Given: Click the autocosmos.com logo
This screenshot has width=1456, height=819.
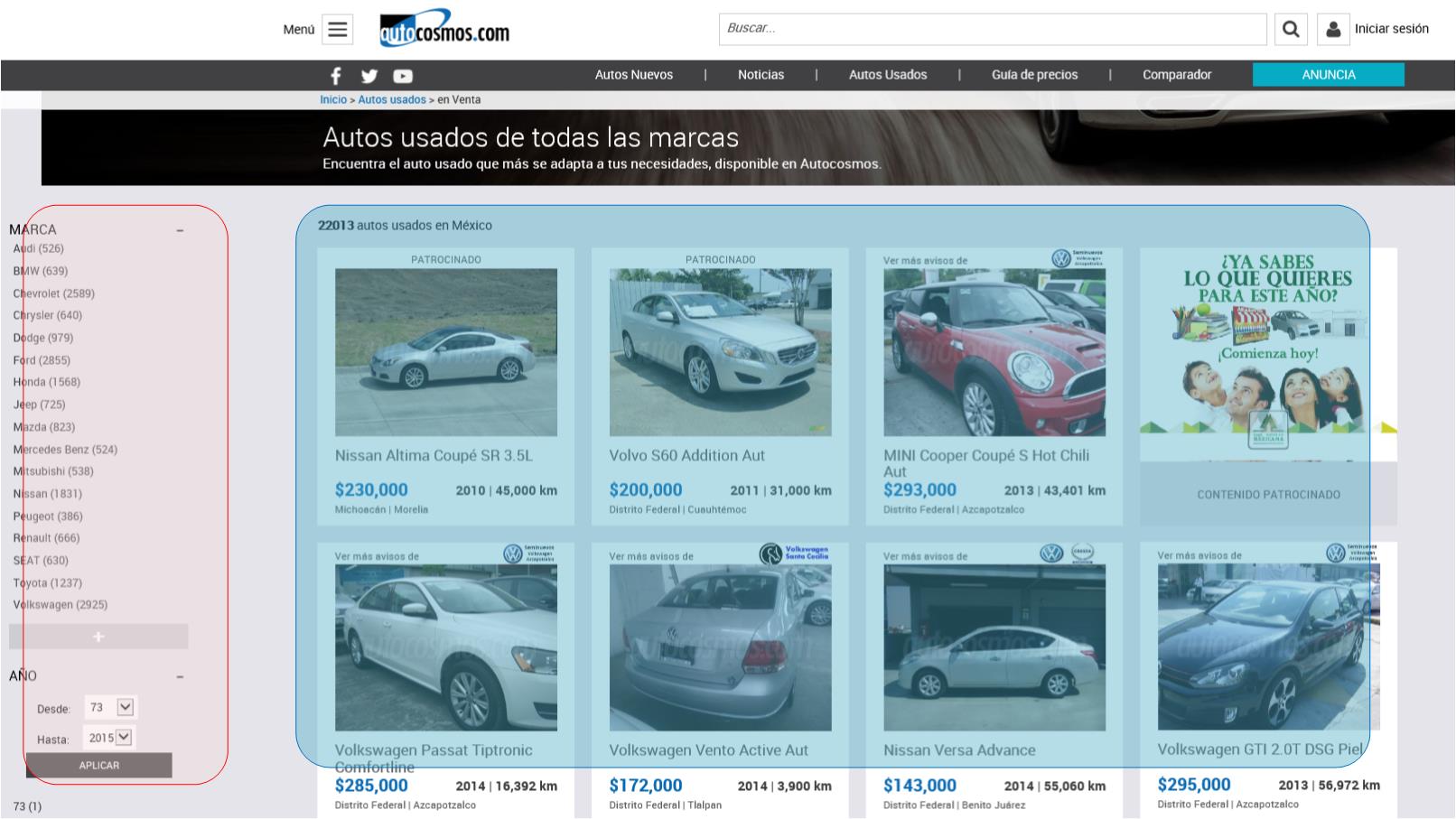Looking at the screenshot, I should [x=444, y=30].
